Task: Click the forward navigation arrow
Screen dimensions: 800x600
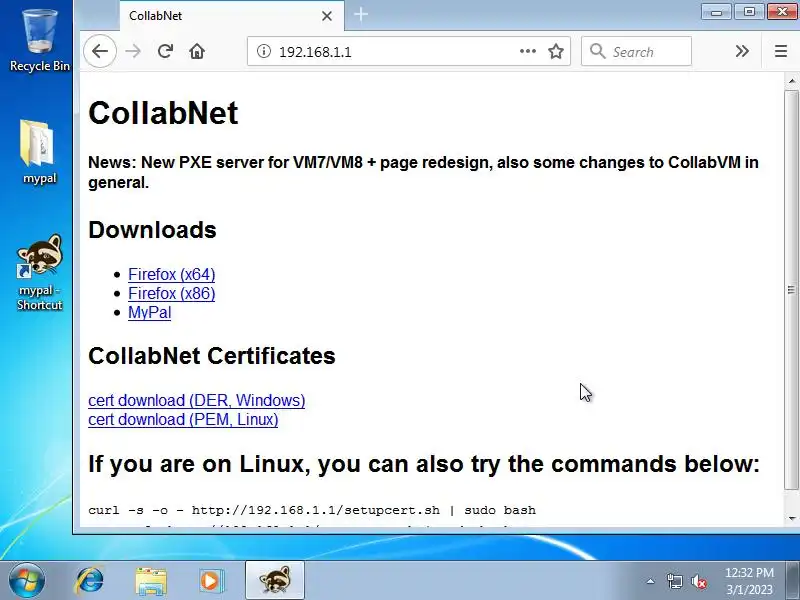Action: [133, 51]
